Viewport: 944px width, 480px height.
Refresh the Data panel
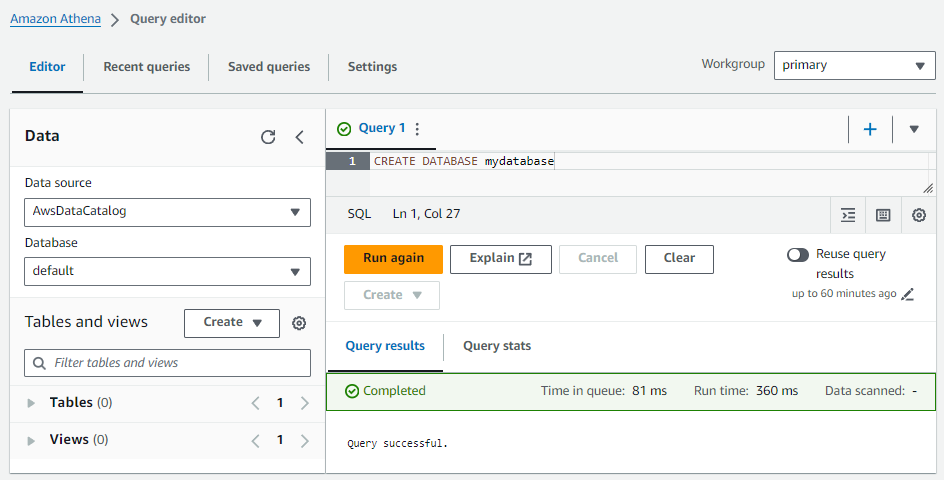coord(268,137)
